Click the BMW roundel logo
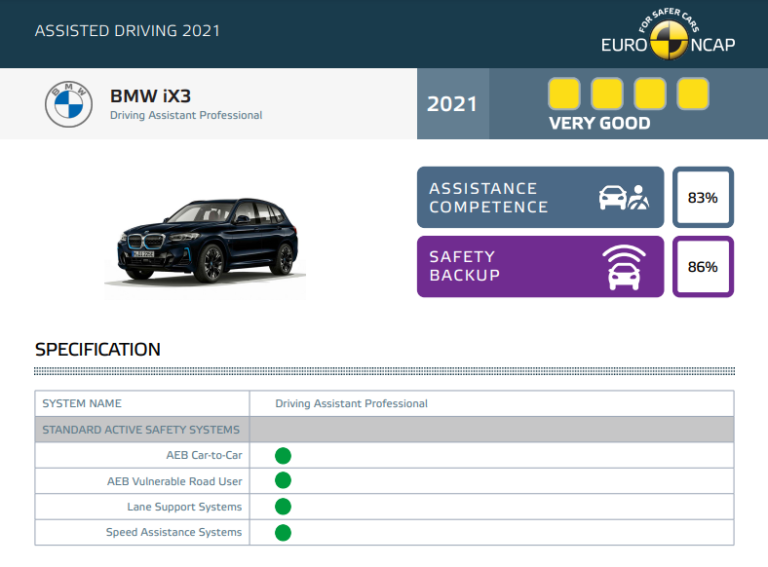 (x=69, y=104)
